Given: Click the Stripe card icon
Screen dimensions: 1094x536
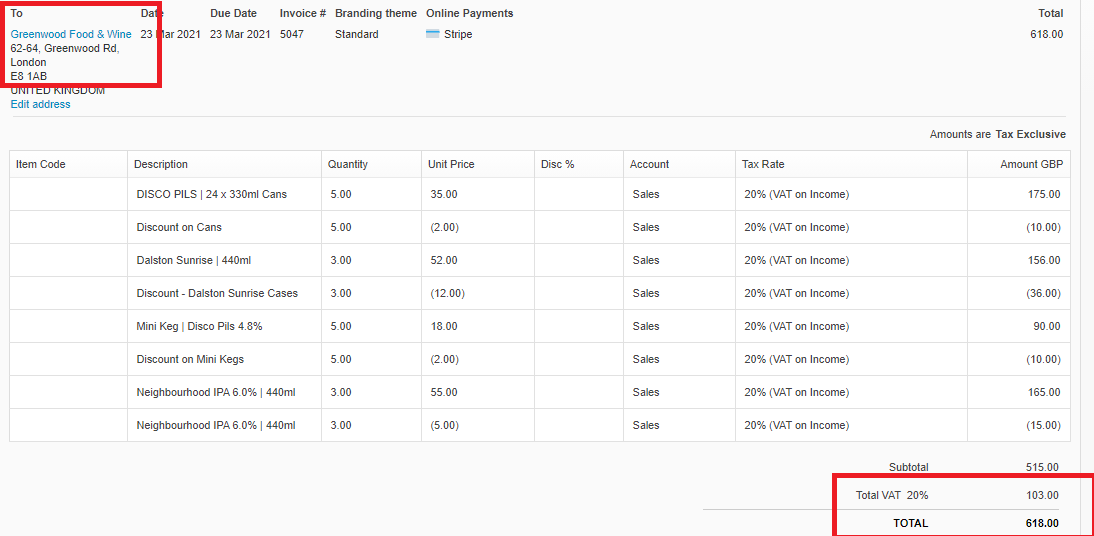Looking at the screenshot, I should pyautogui.click(x=433, y=34).
